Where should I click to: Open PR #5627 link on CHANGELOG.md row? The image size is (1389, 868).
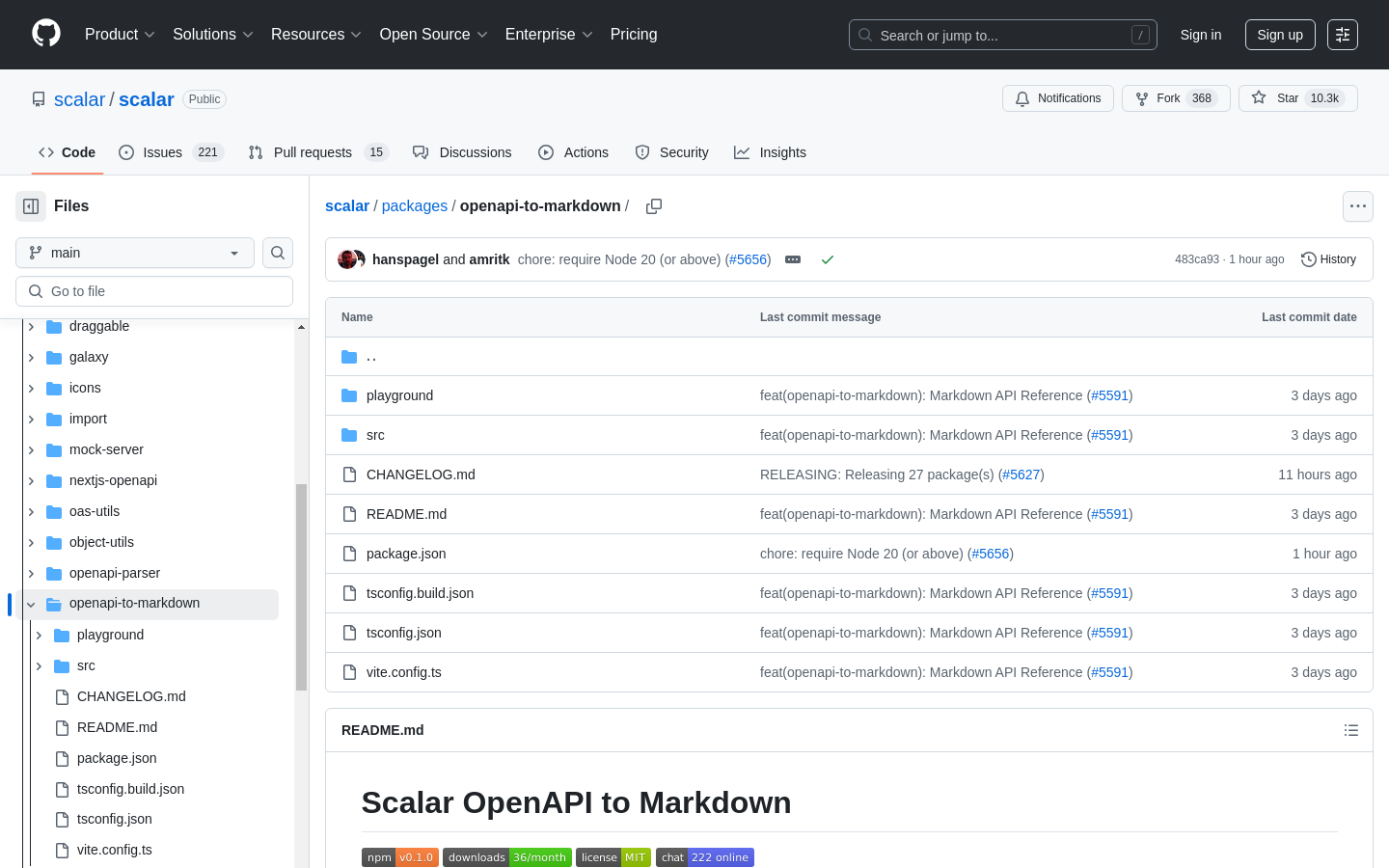(1021, 475)
